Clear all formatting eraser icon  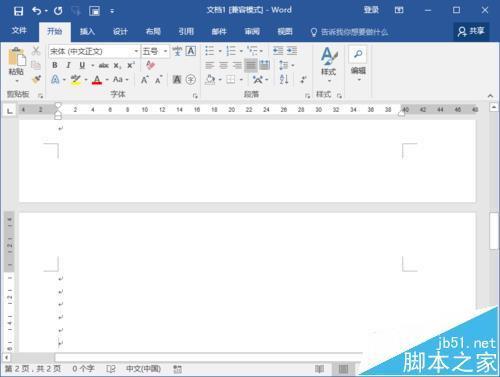point(150,65)
